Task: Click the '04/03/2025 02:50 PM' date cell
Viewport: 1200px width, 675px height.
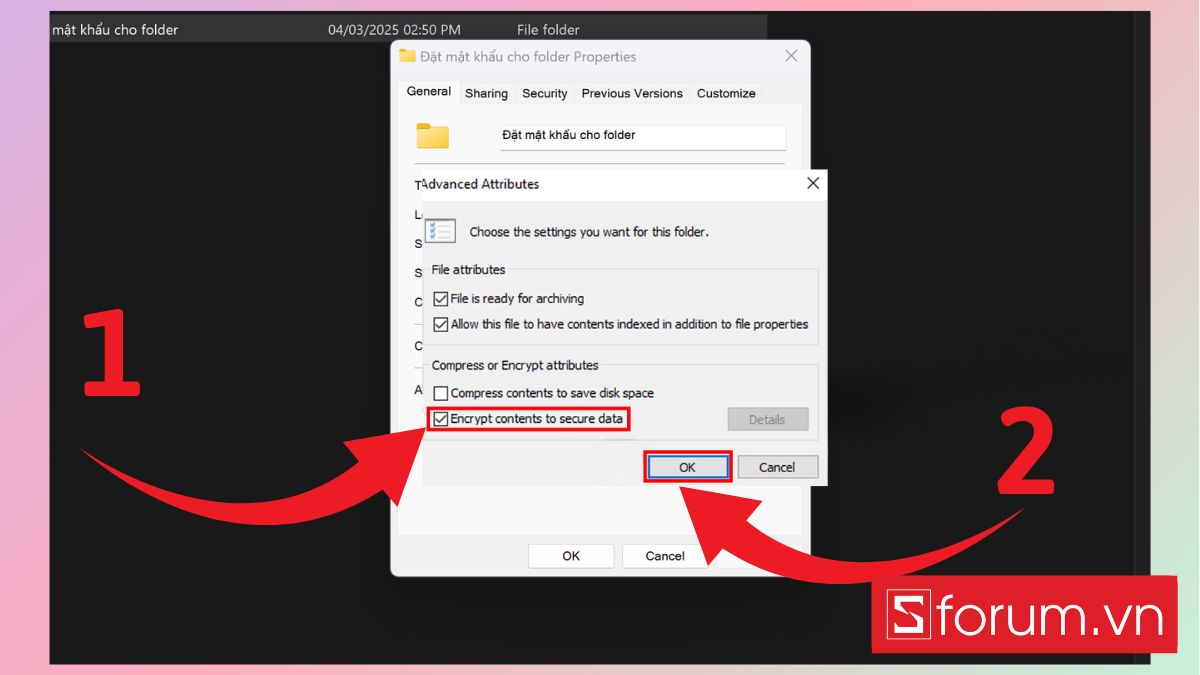Action: (x=394, y=30)
